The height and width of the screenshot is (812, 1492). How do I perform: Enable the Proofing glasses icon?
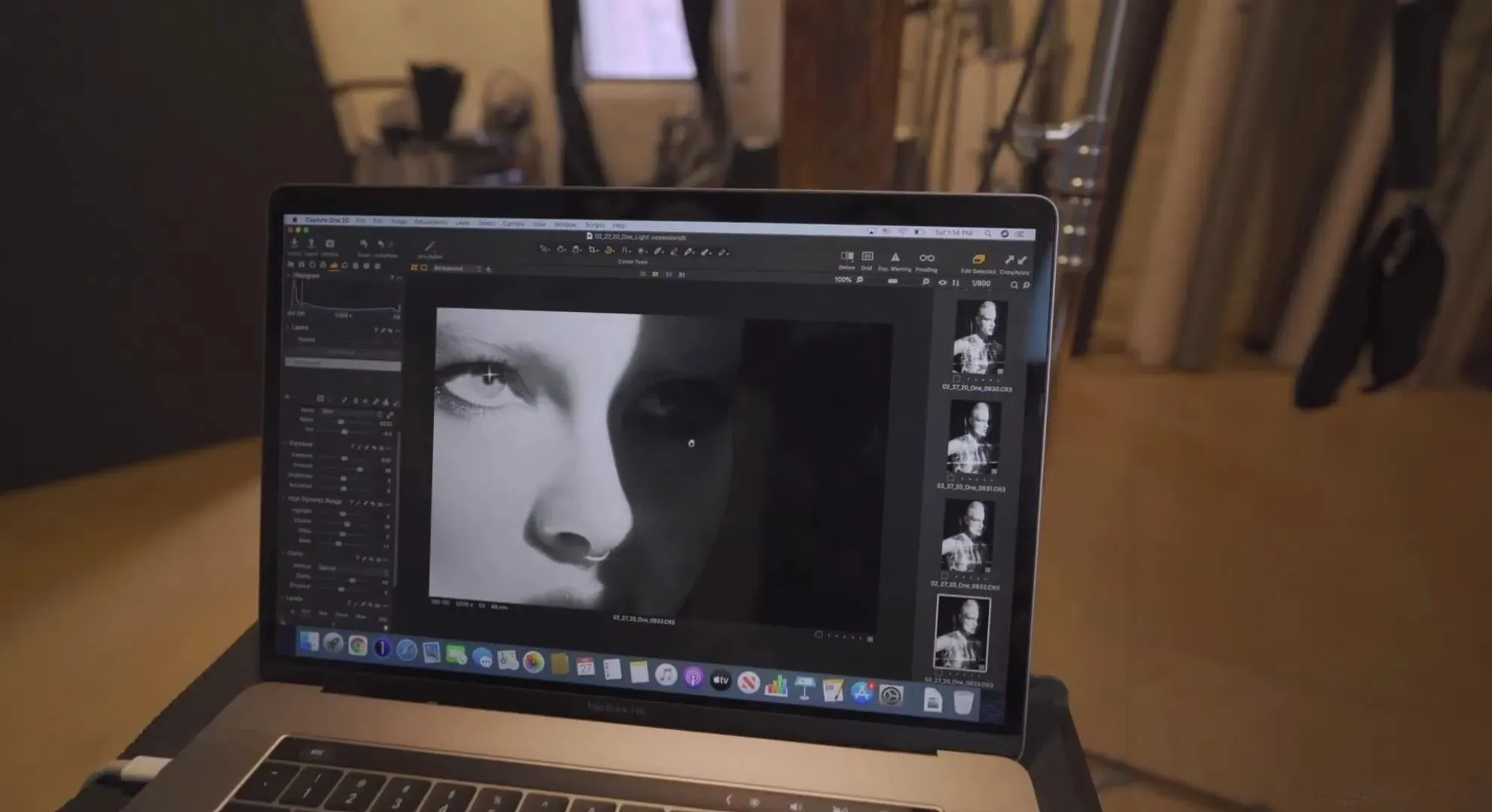(x=926, y=259)
